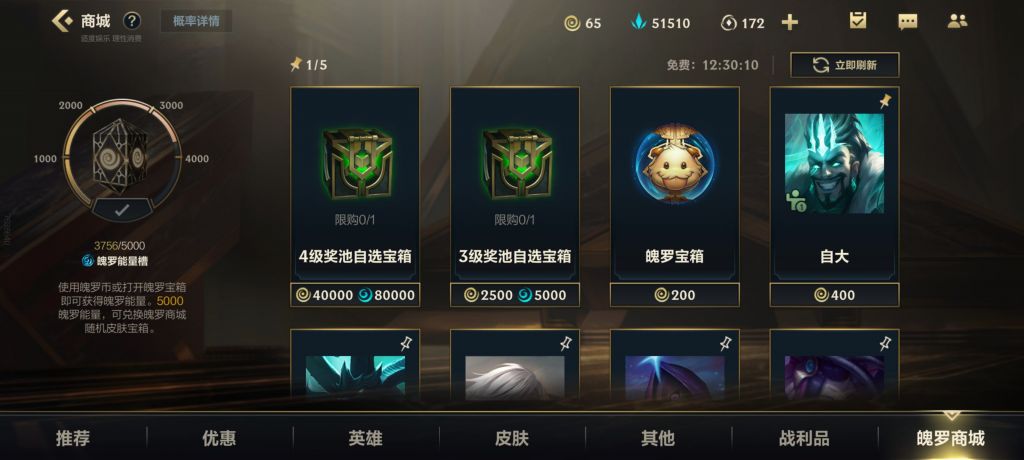1024x460 pixels.
Task: Tap the Poro energy circular progress gauge
Action: pos(121,157)
